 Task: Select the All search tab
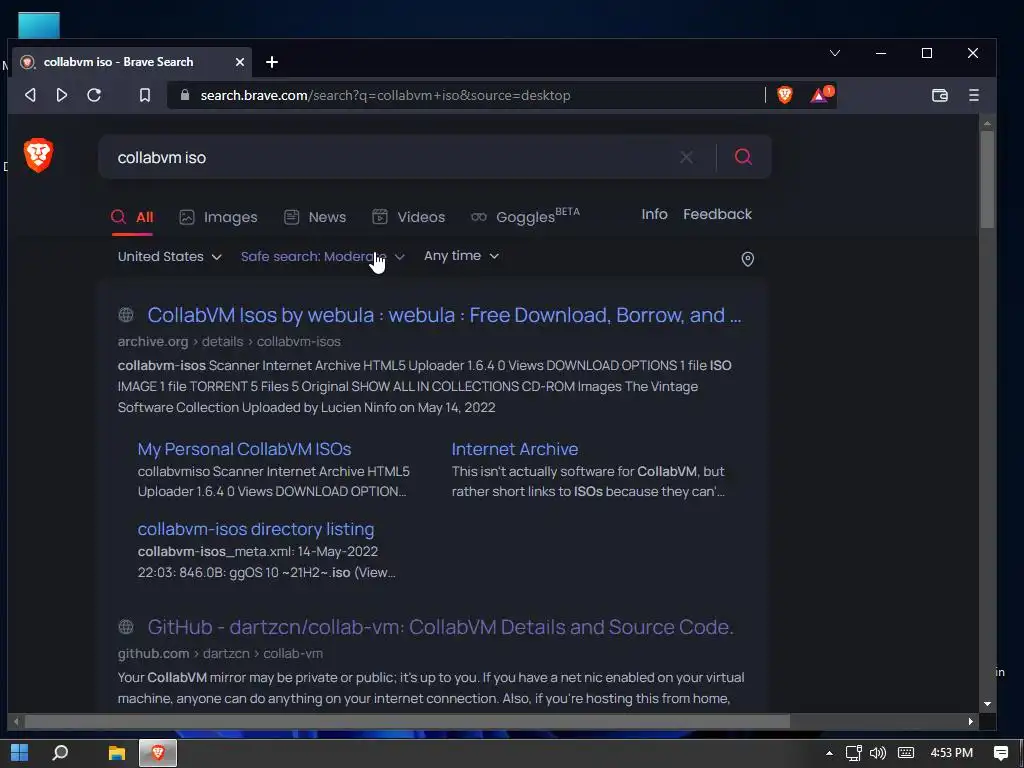132,217
